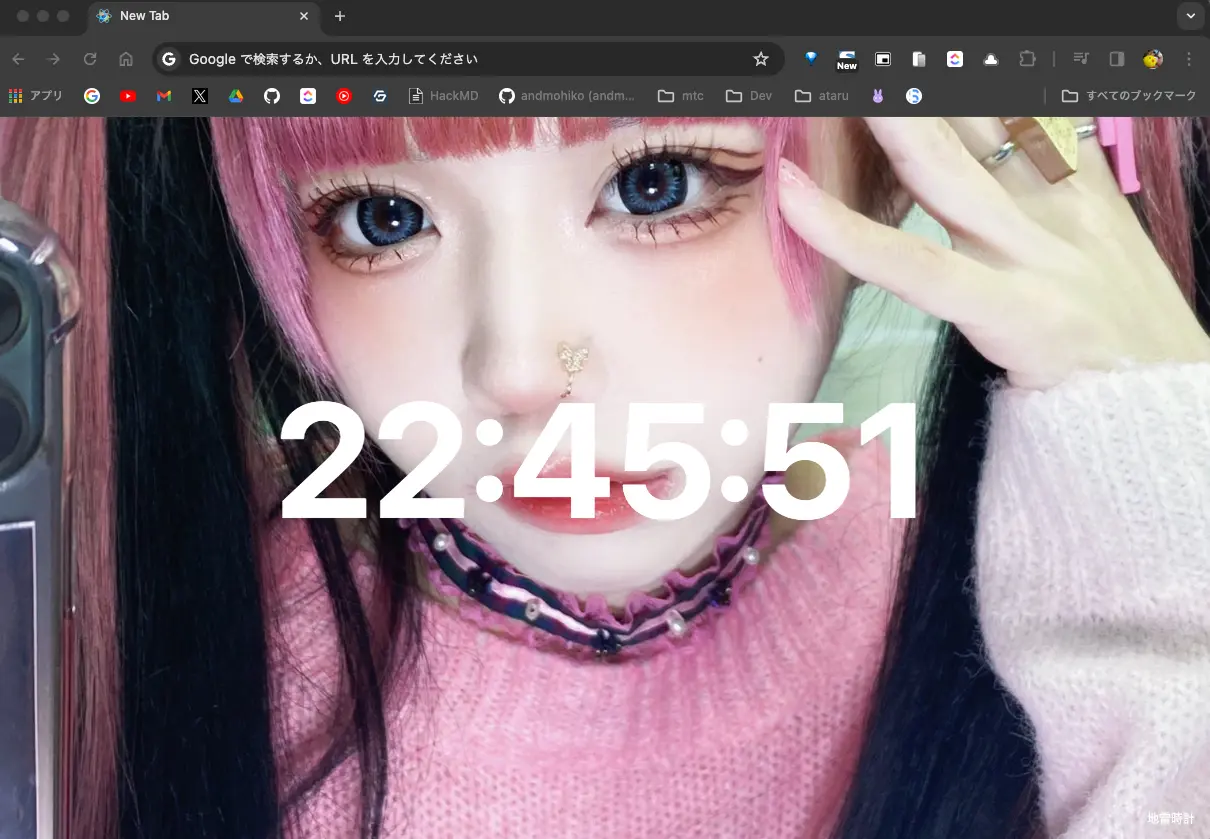Click the ClickUp extension icon in toolbar
The width and height of the screenshot is (1210, 839).
[955, 59]
